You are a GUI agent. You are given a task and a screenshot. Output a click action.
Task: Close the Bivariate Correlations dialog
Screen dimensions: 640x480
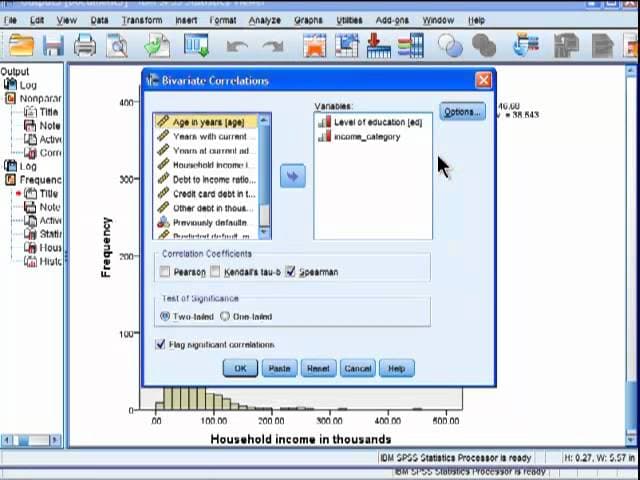(x=484, y=80)
